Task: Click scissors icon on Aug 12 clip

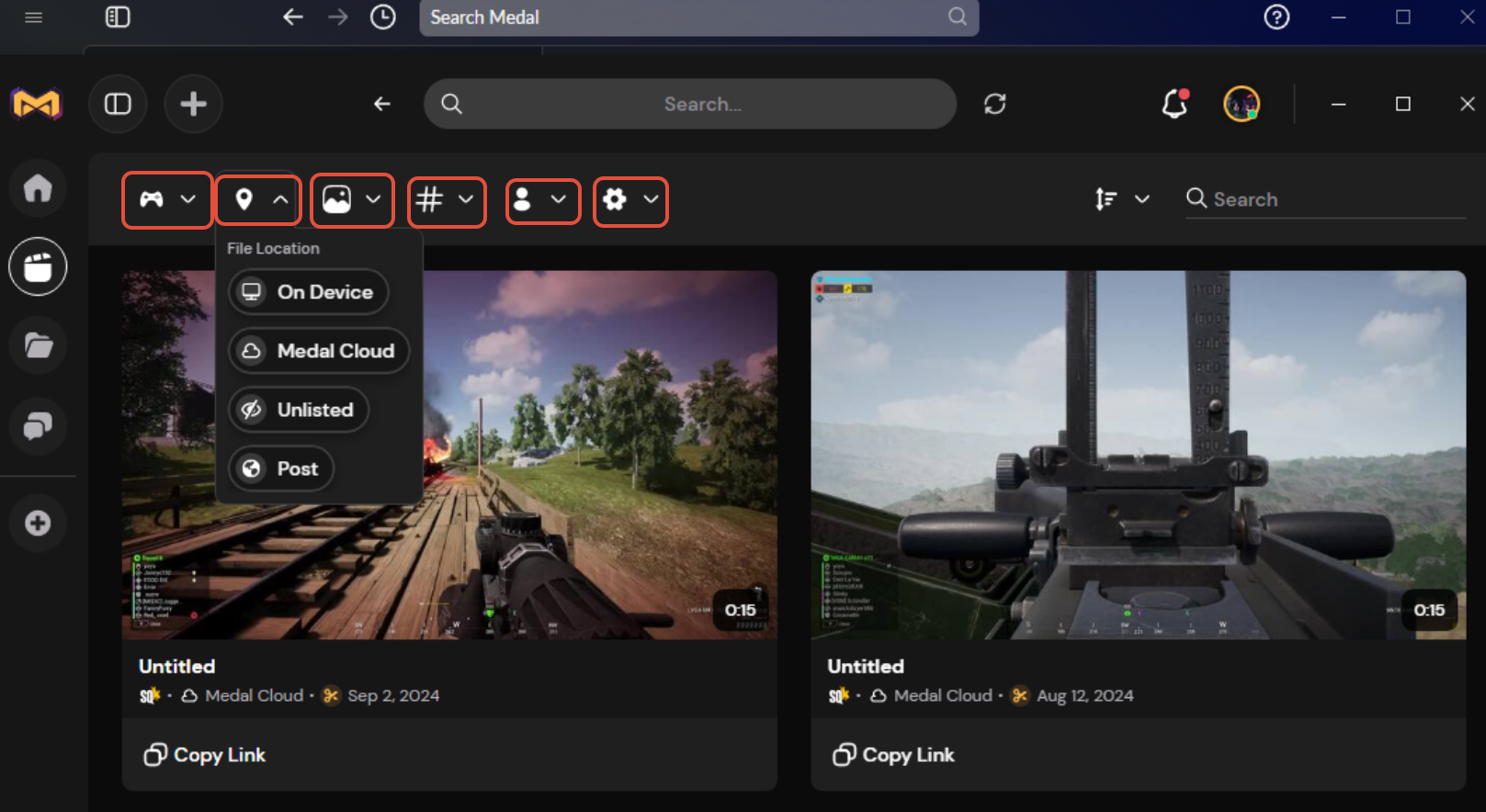Action: tap(1020, 696)
